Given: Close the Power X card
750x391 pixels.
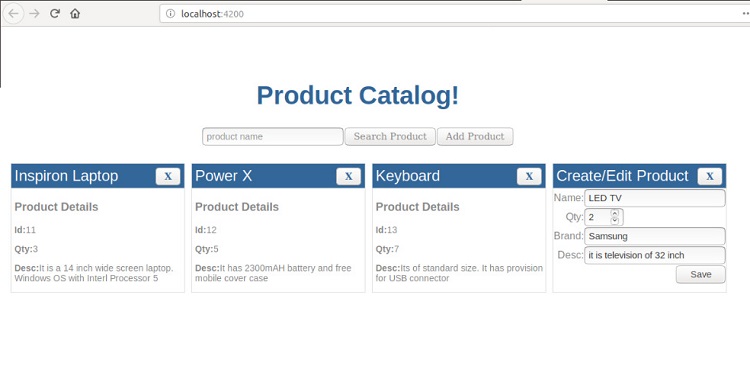Looking at the screenshot, I should point(349,176).
